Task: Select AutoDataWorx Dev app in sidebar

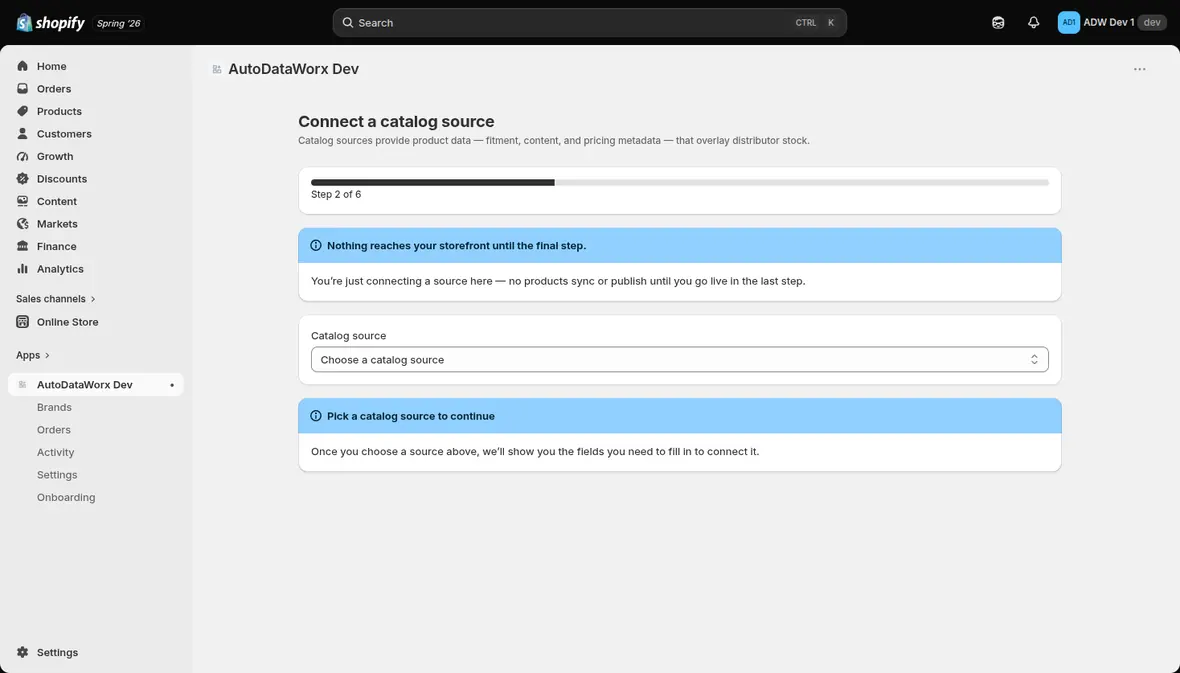Action: (x=96, y=385)
